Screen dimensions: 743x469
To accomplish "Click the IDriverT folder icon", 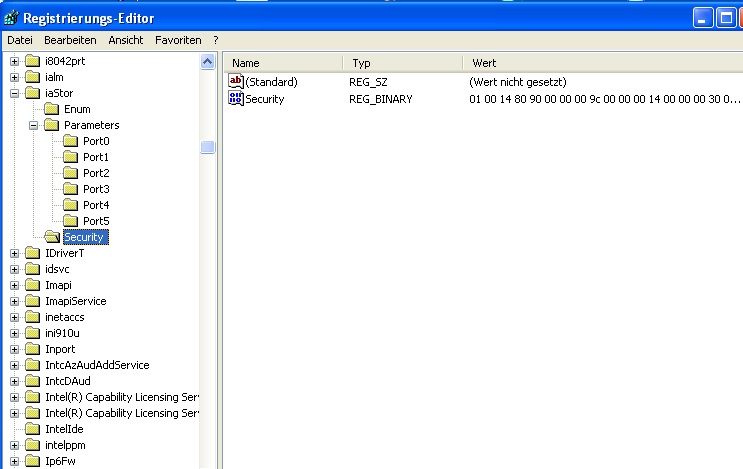I will tap(32, 253).
